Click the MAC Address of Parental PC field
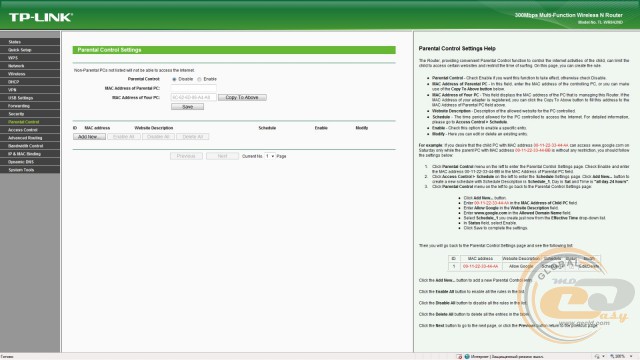 (193, 88)
